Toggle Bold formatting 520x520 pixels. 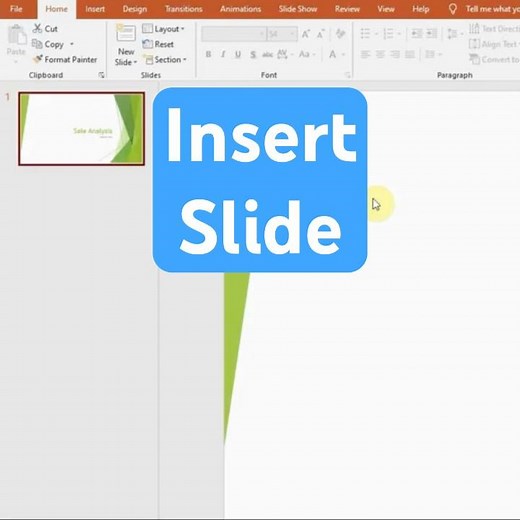pyautogui.click(x=208, y=54)
